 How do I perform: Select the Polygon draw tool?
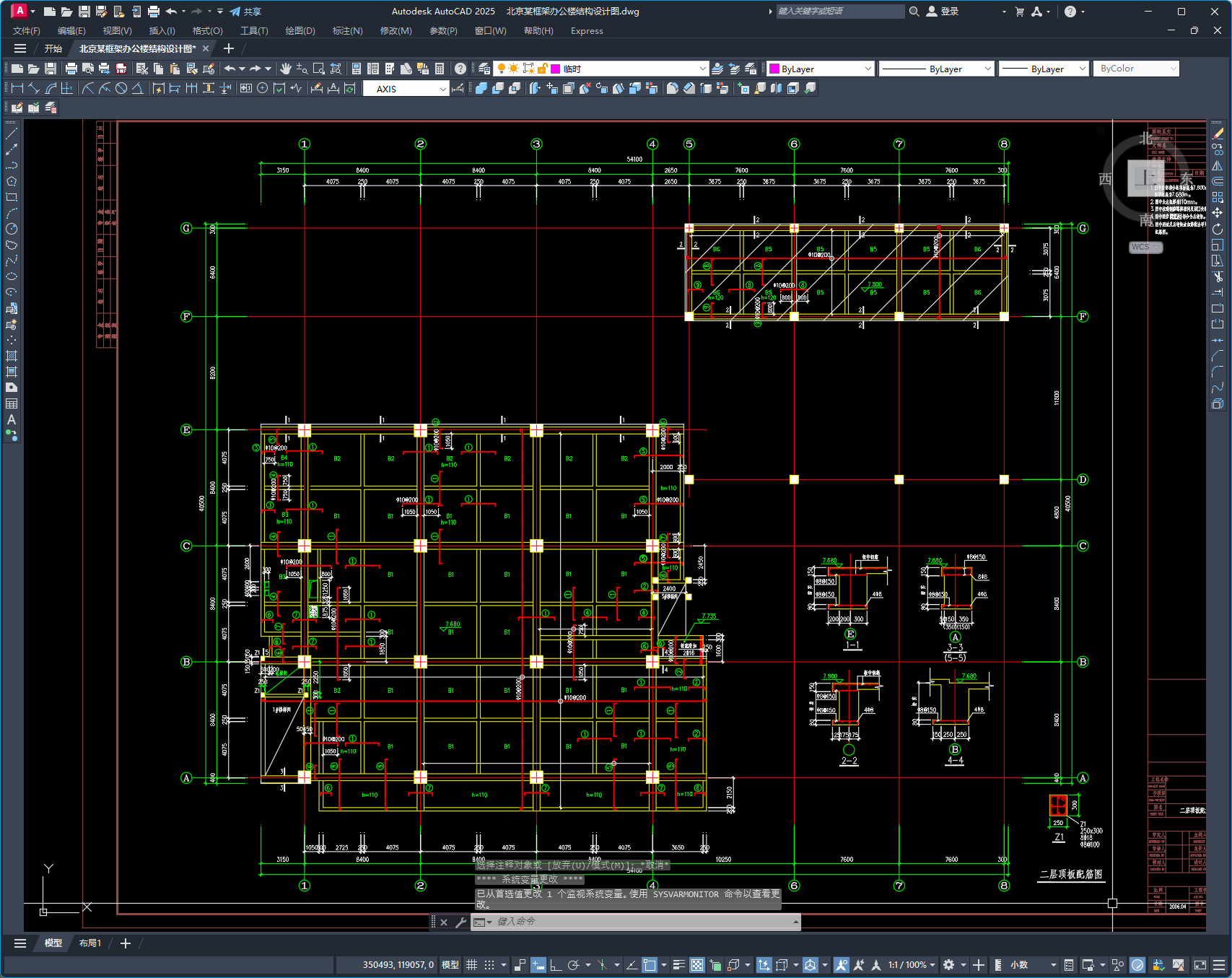[12, 181]
